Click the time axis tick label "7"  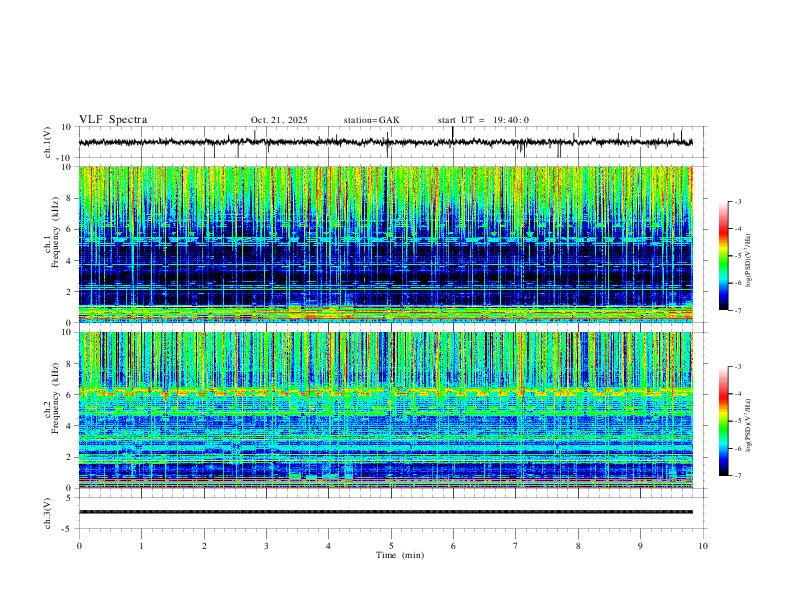[x=516, y=546]
